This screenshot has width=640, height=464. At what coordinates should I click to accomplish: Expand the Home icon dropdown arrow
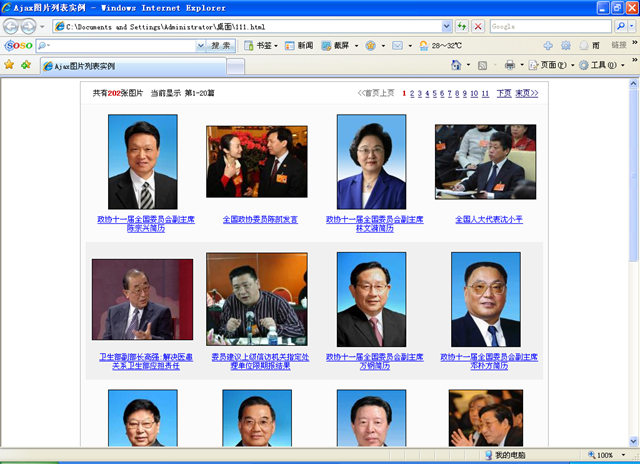(x=468, y=65)
